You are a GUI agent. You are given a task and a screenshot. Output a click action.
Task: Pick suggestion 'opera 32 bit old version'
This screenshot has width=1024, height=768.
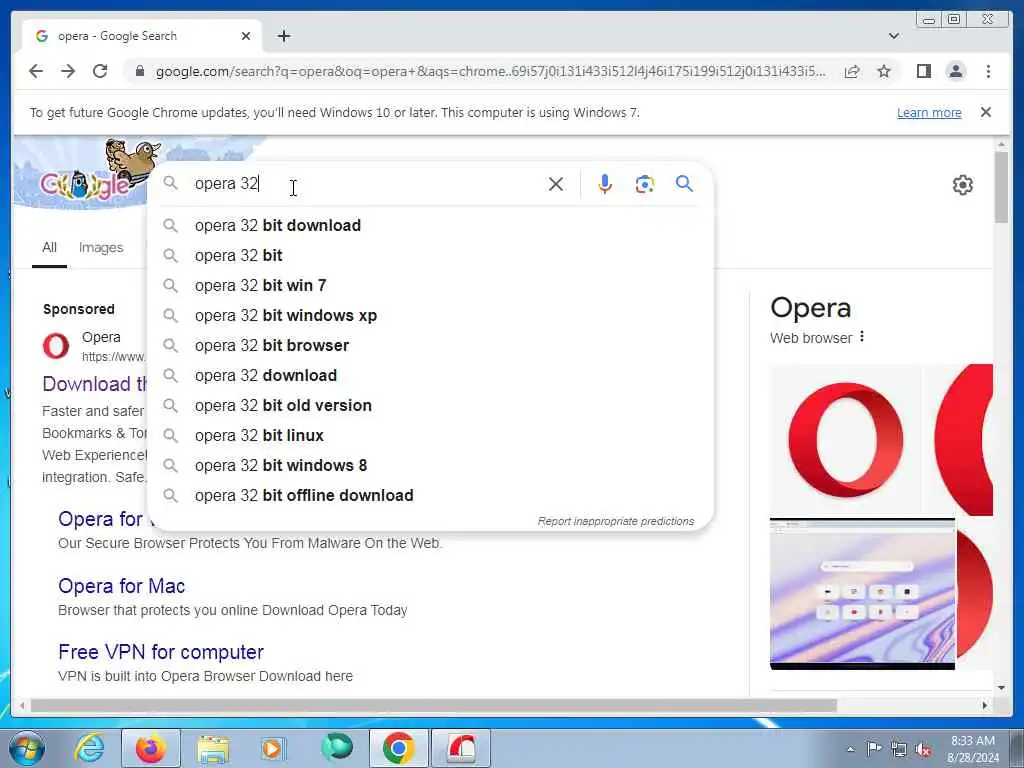[431, 406]
